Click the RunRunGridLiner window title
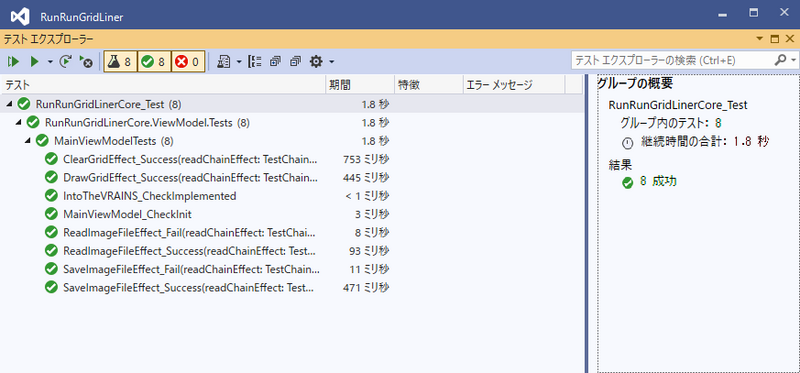 click(82, 17)
